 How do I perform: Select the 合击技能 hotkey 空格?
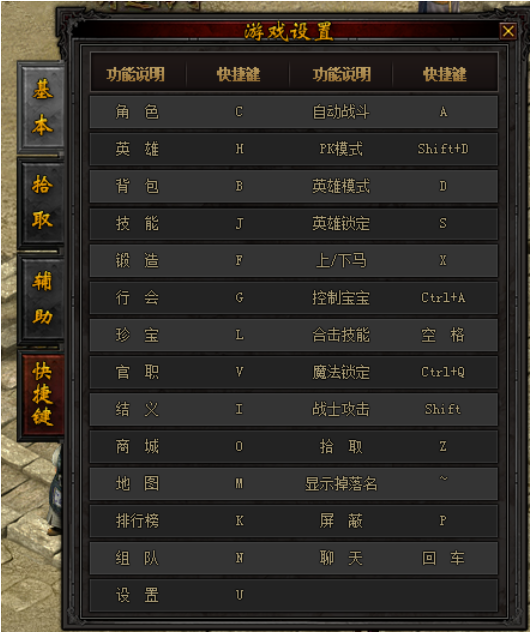tap(443, 335)
